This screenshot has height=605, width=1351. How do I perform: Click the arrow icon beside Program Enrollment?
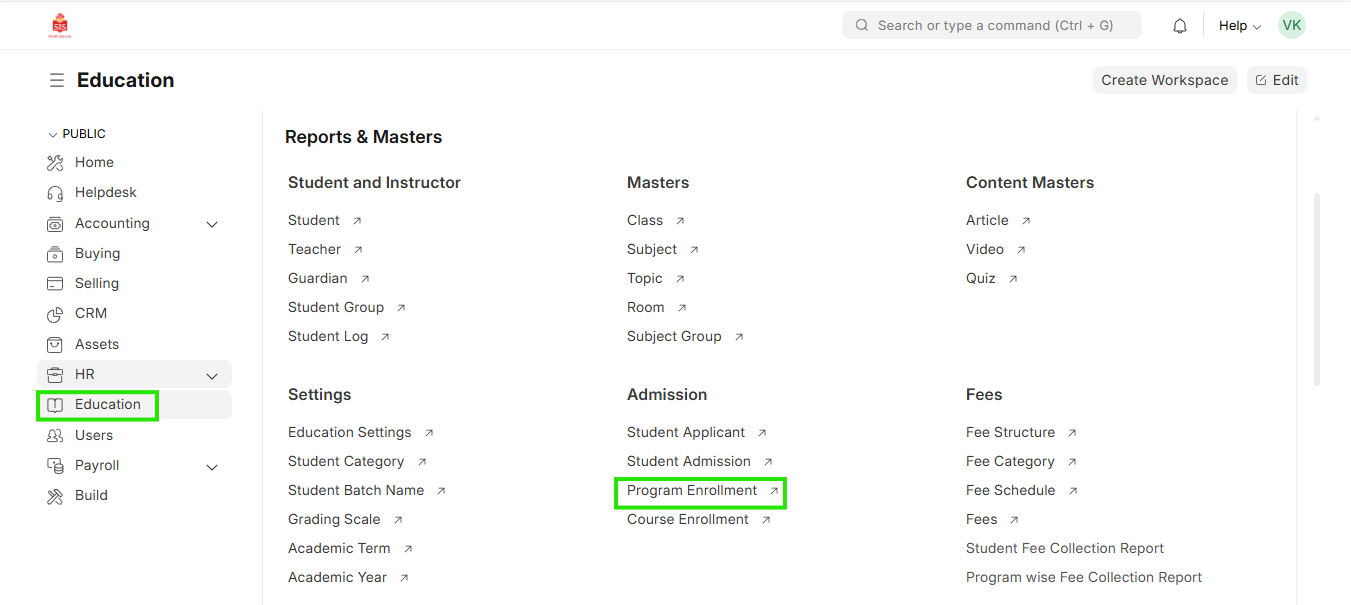773,491
